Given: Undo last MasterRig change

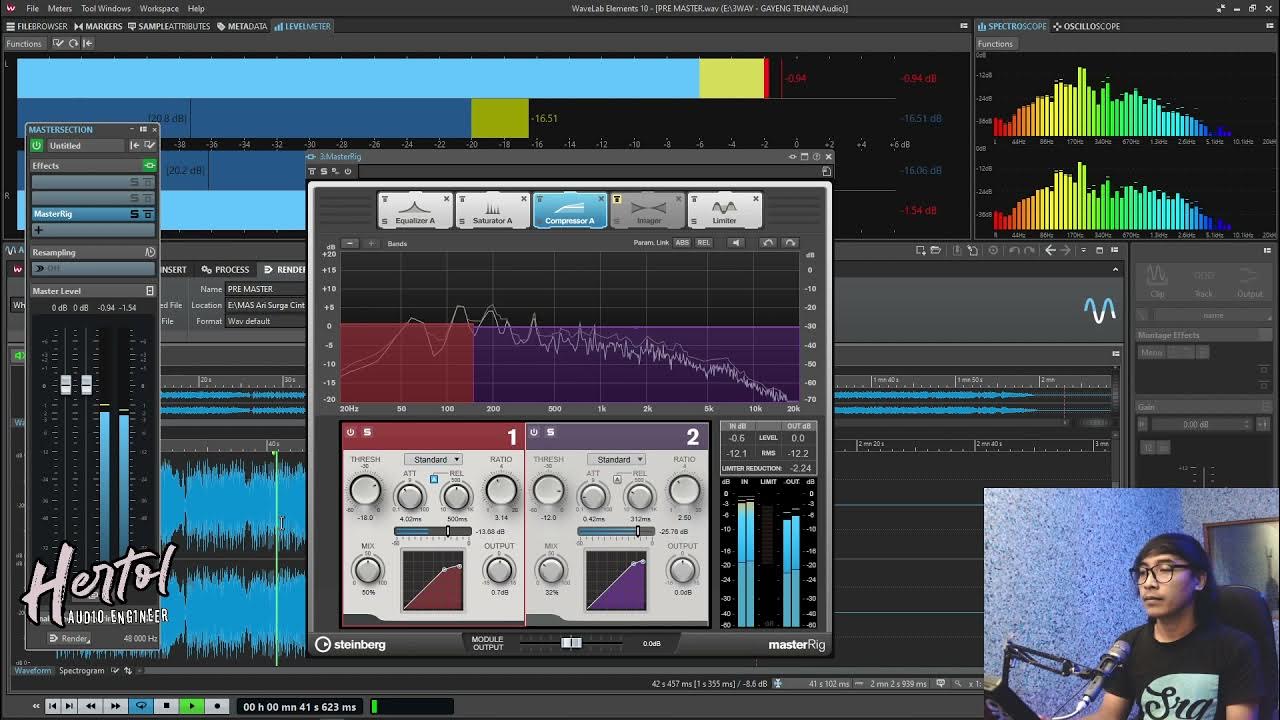Looking at the screenshot, I should point(768,242).
